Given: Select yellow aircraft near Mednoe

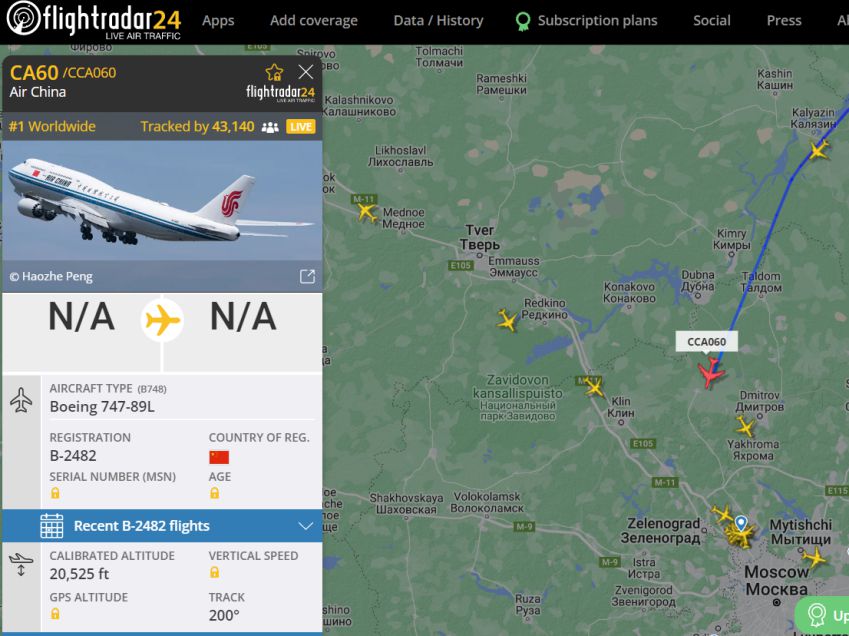Looking at the screenshot, I should point(367,211).
